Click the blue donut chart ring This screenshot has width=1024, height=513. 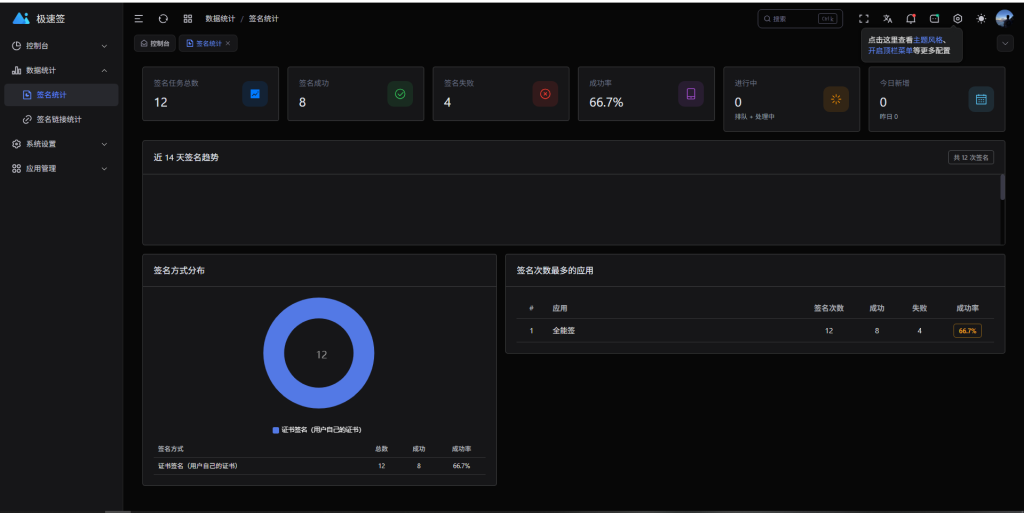pyautogui.click(x=273, y=353)
